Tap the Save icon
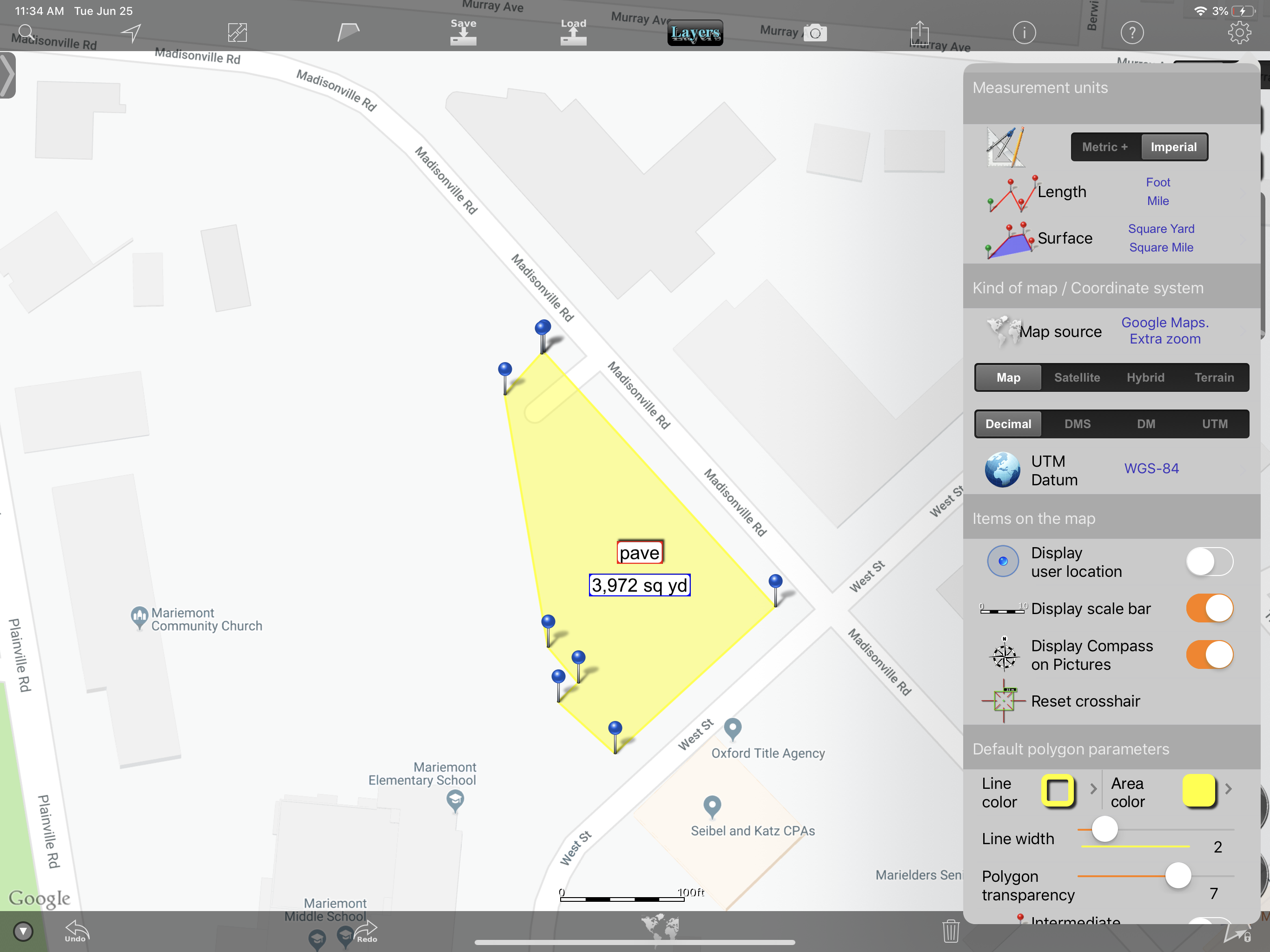This screenshot has width=1270, height=952. pyautogui.click(x=463, y=32)
